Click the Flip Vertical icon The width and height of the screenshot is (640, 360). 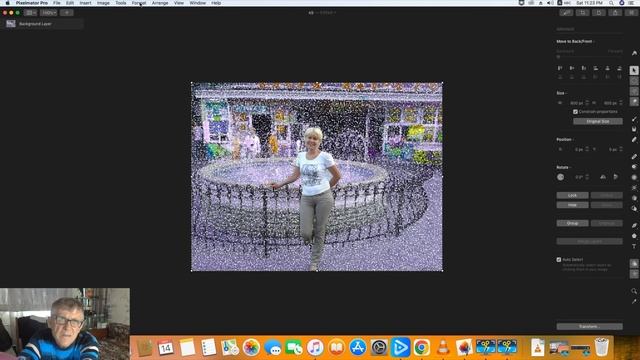coord(616,177)
